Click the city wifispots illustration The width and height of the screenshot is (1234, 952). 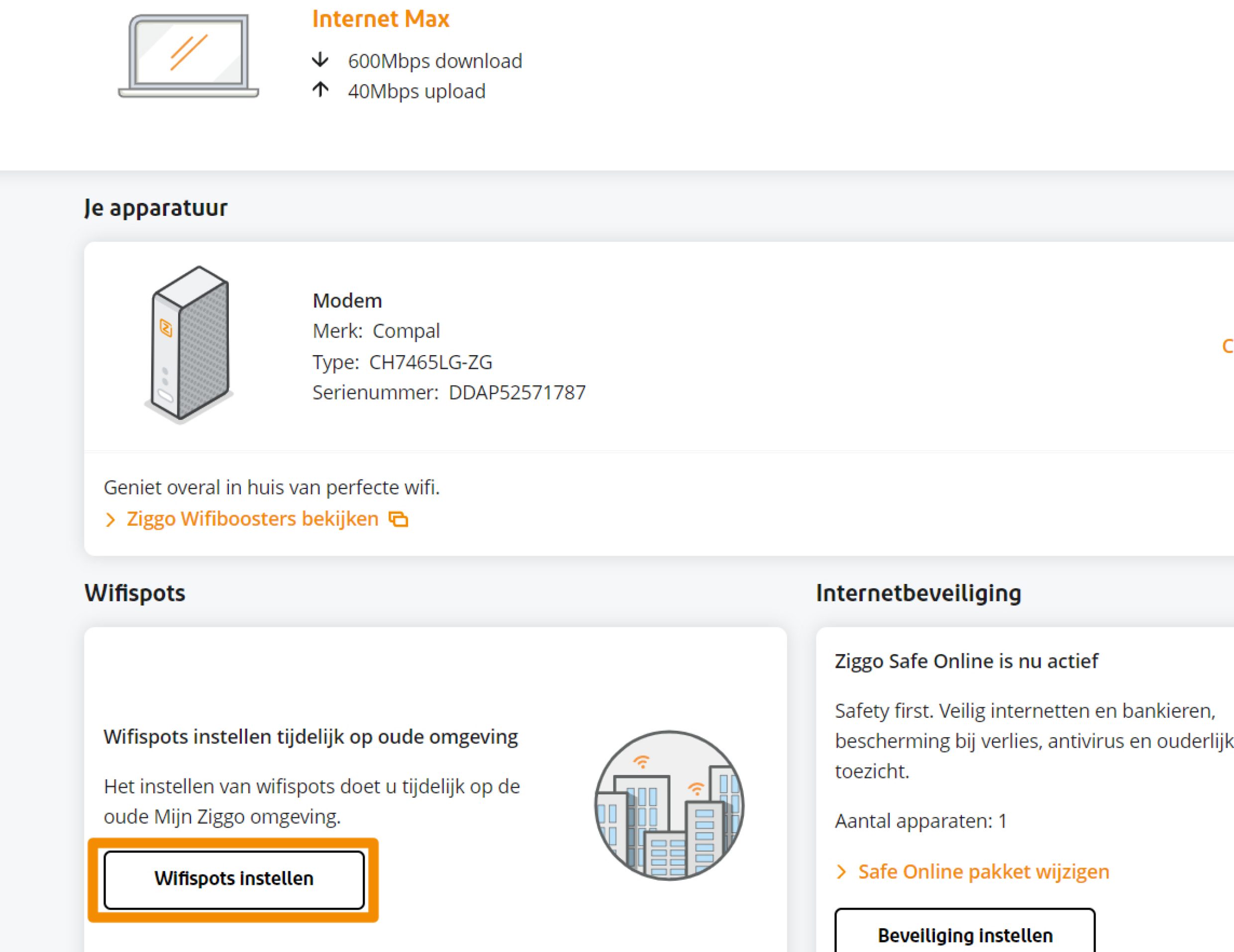pos(669,805)
